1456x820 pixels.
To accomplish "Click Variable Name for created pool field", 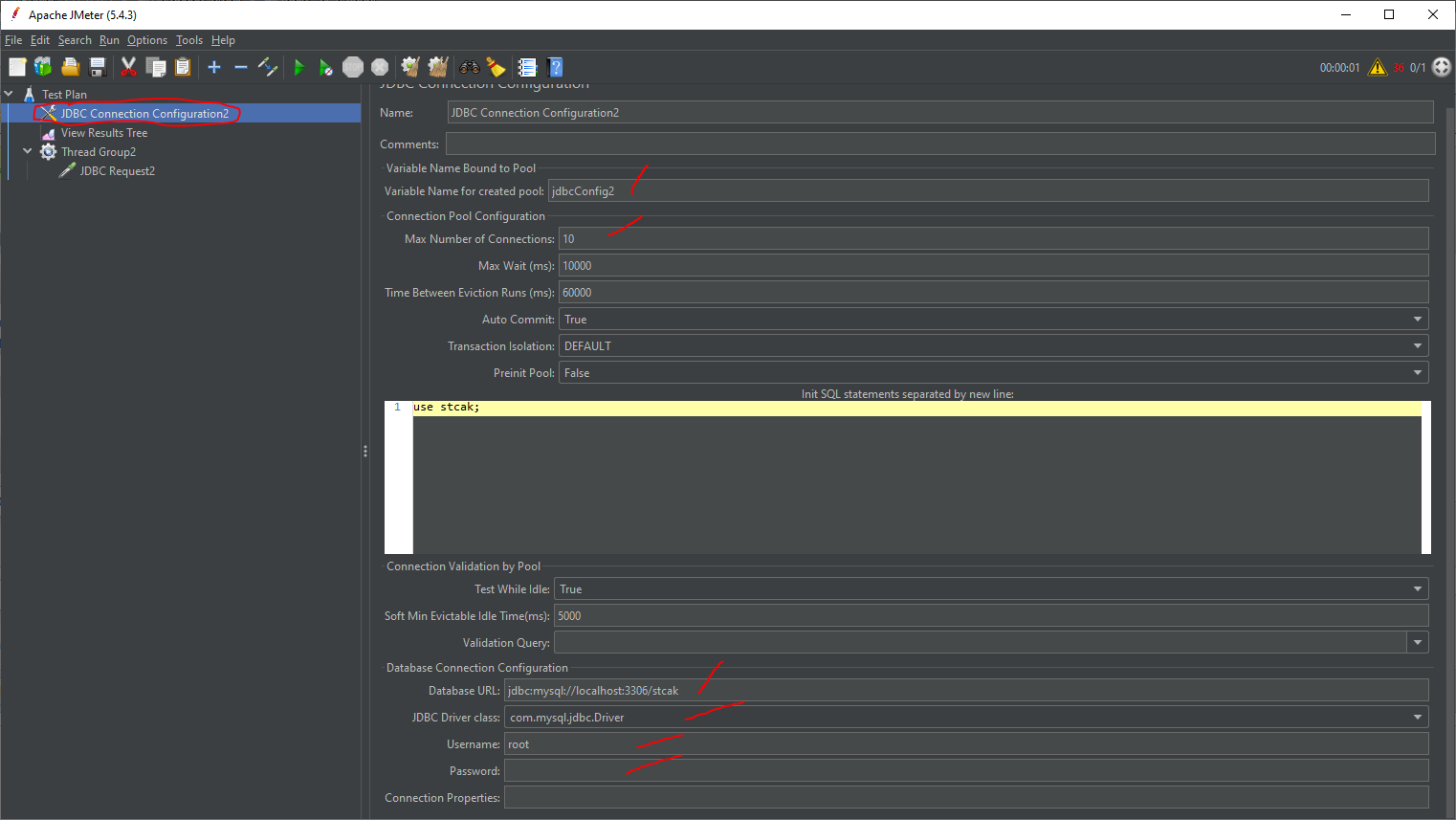I will 988,191.
